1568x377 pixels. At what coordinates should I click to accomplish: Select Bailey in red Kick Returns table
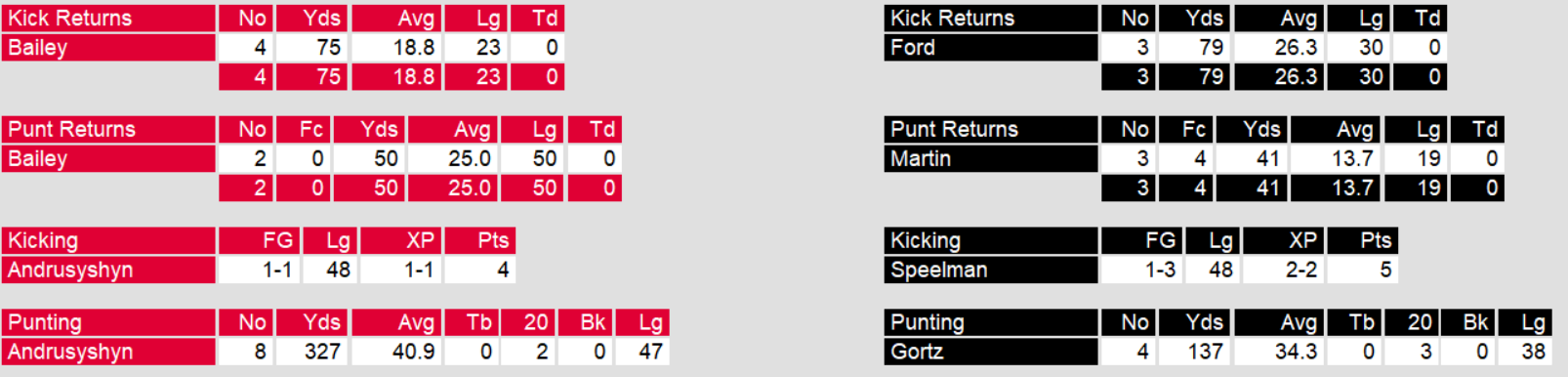tap(108, 48)
